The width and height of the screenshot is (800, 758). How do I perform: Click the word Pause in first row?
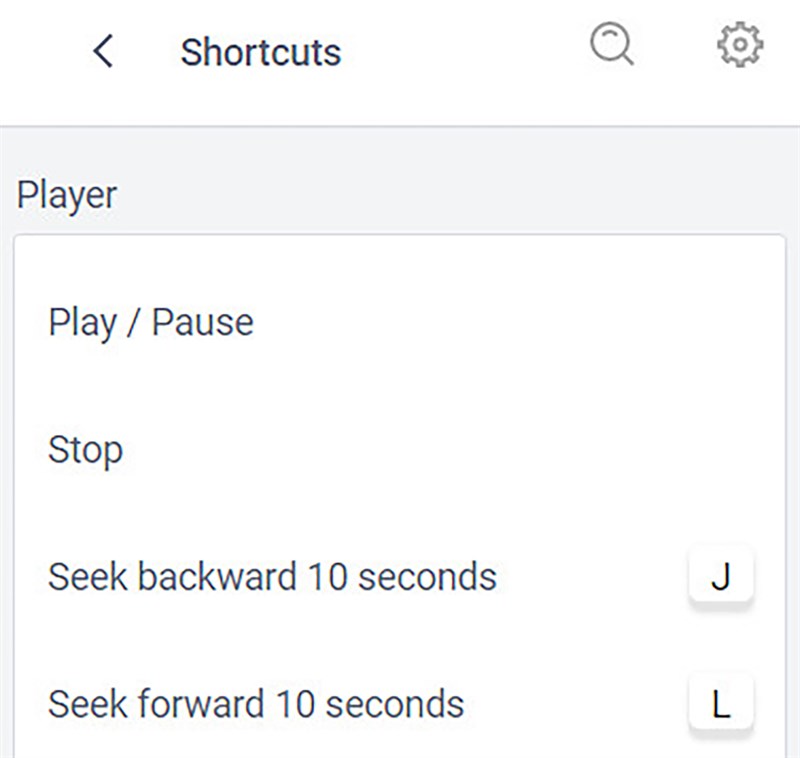(201, 323)
